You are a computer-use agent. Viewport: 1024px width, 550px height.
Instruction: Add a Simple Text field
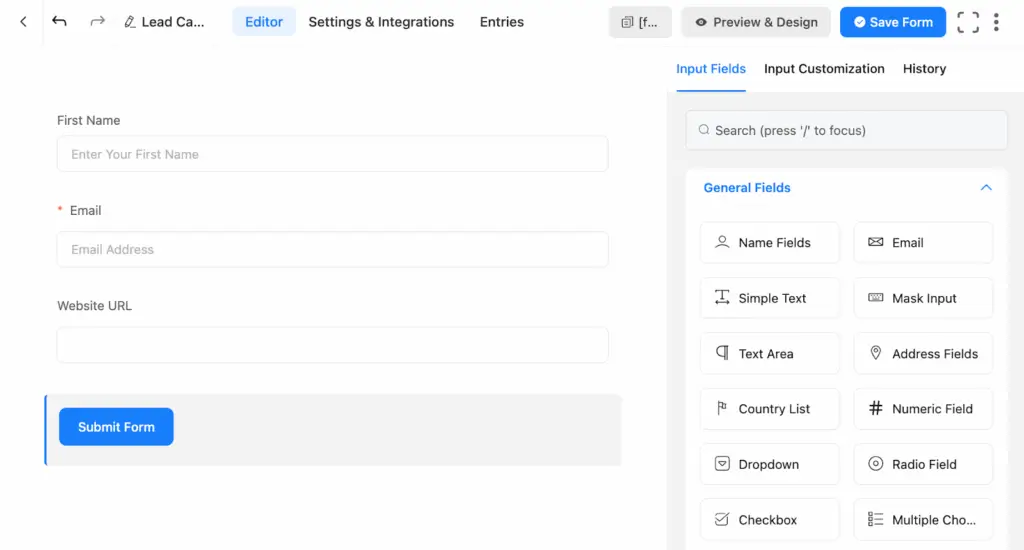click(770, 298)
